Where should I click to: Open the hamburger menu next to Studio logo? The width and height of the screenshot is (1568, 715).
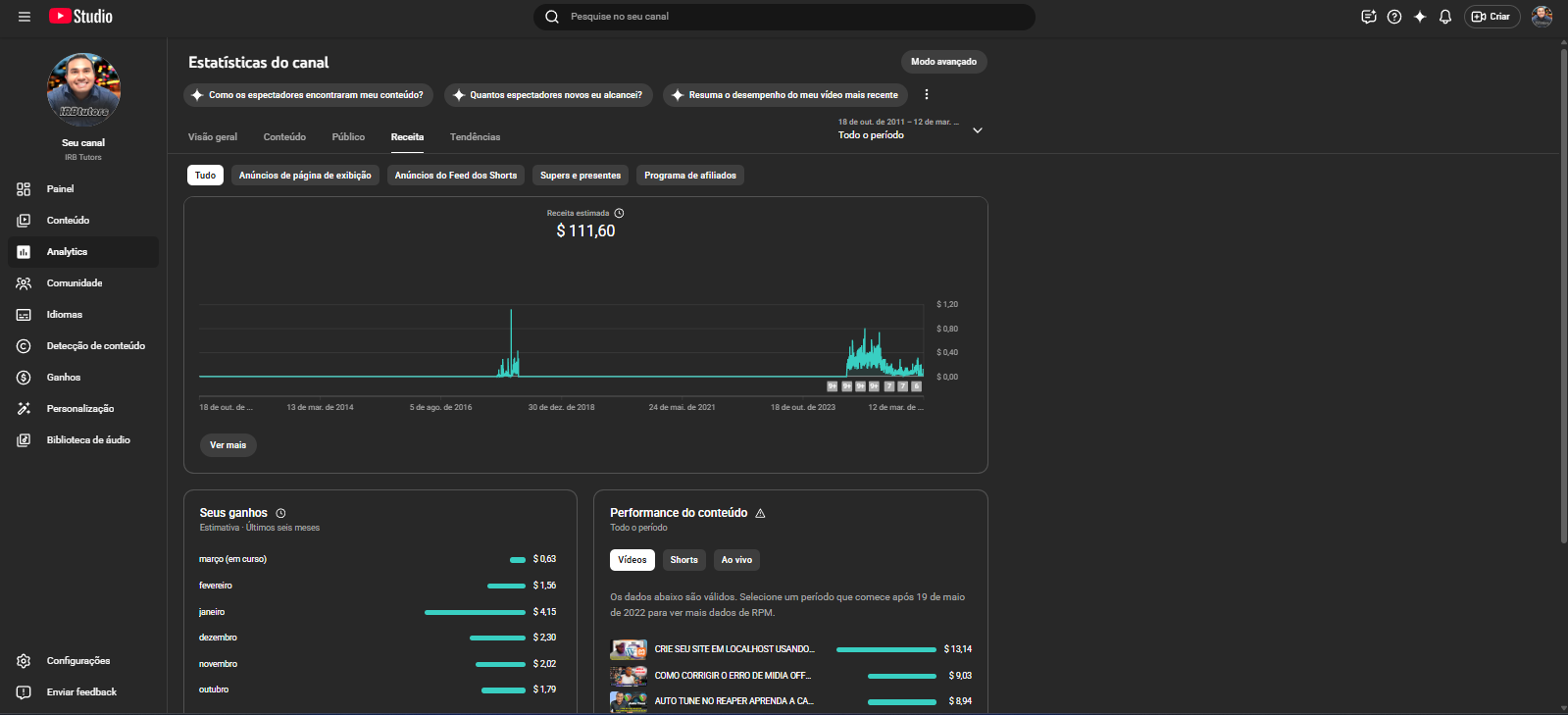click(25, 17)
